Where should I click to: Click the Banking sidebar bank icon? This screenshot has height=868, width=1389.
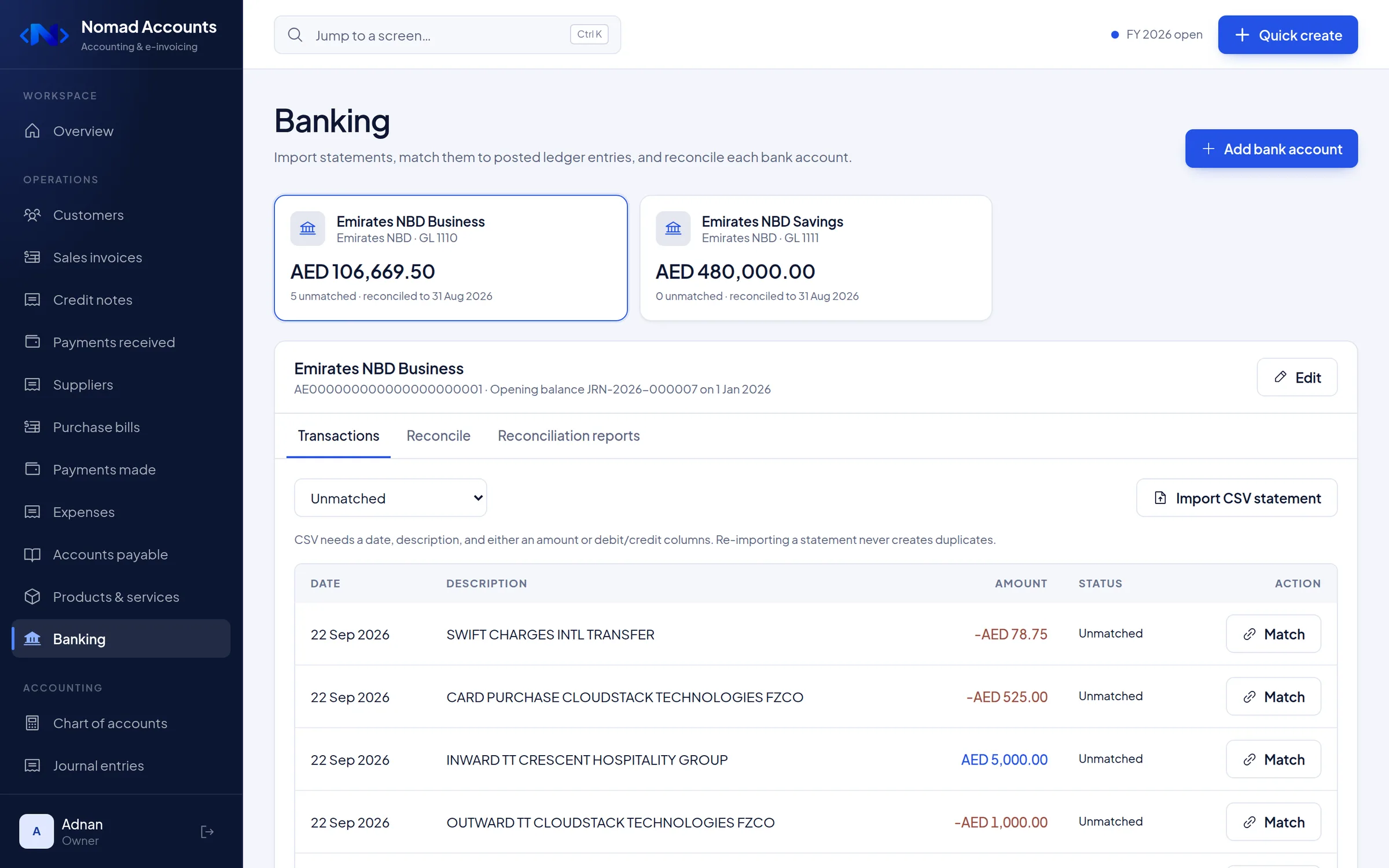click(32, 639)
